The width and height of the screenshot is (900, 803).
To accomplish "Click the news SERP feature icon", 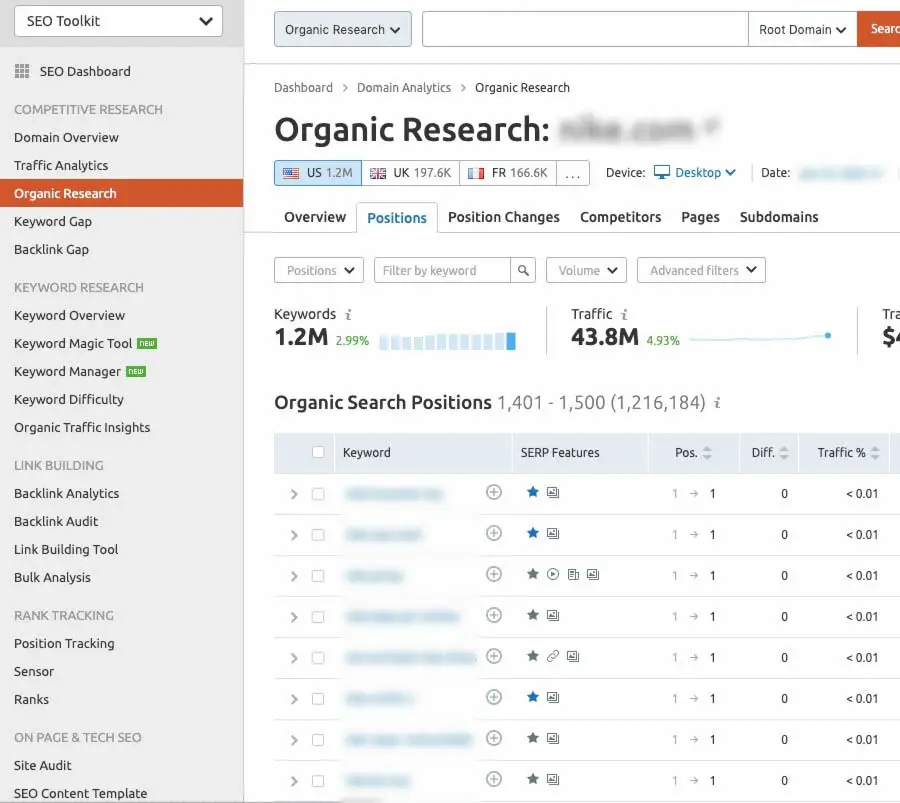I will pyautogui.click(x=573, y=575).
